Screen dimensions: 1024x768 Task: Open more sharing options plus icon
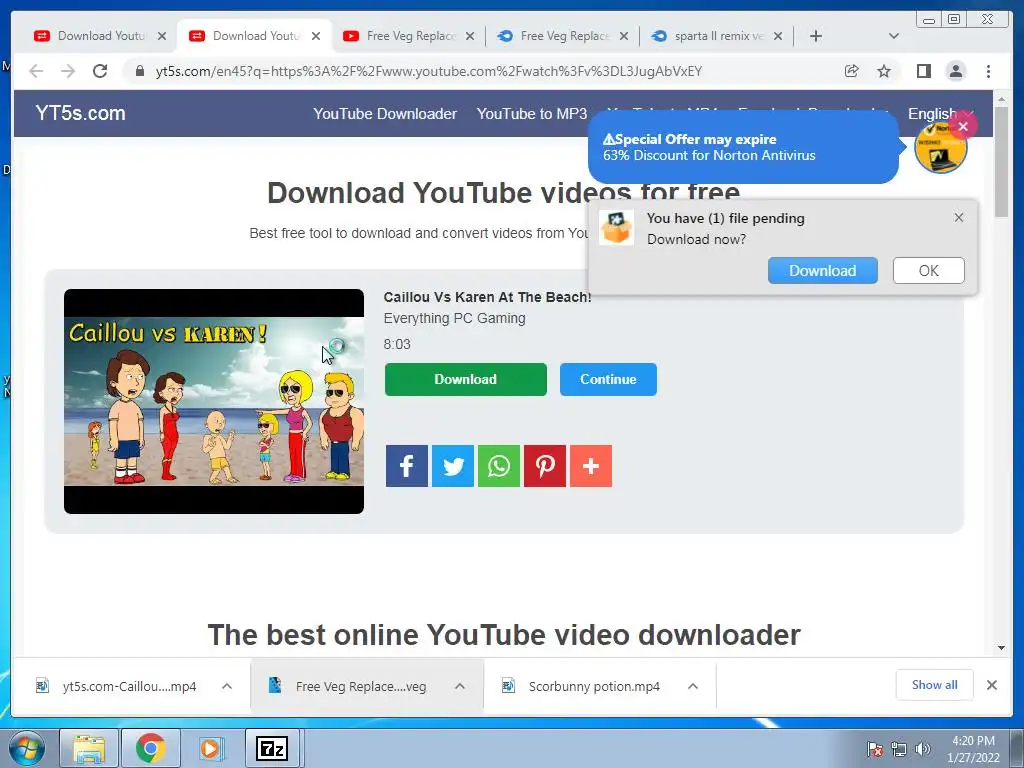click(591, 466)
